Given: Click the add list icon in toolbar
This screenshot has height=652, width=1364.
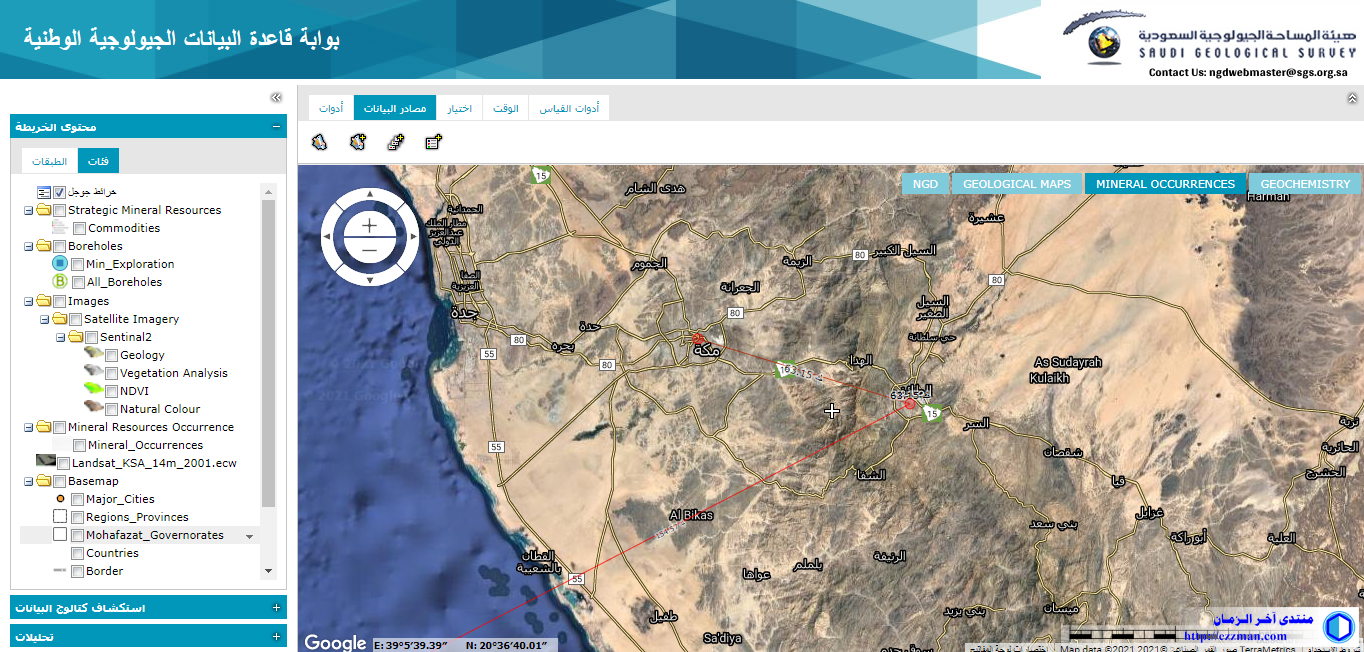Looking at the screenshot, I should 433,142.
